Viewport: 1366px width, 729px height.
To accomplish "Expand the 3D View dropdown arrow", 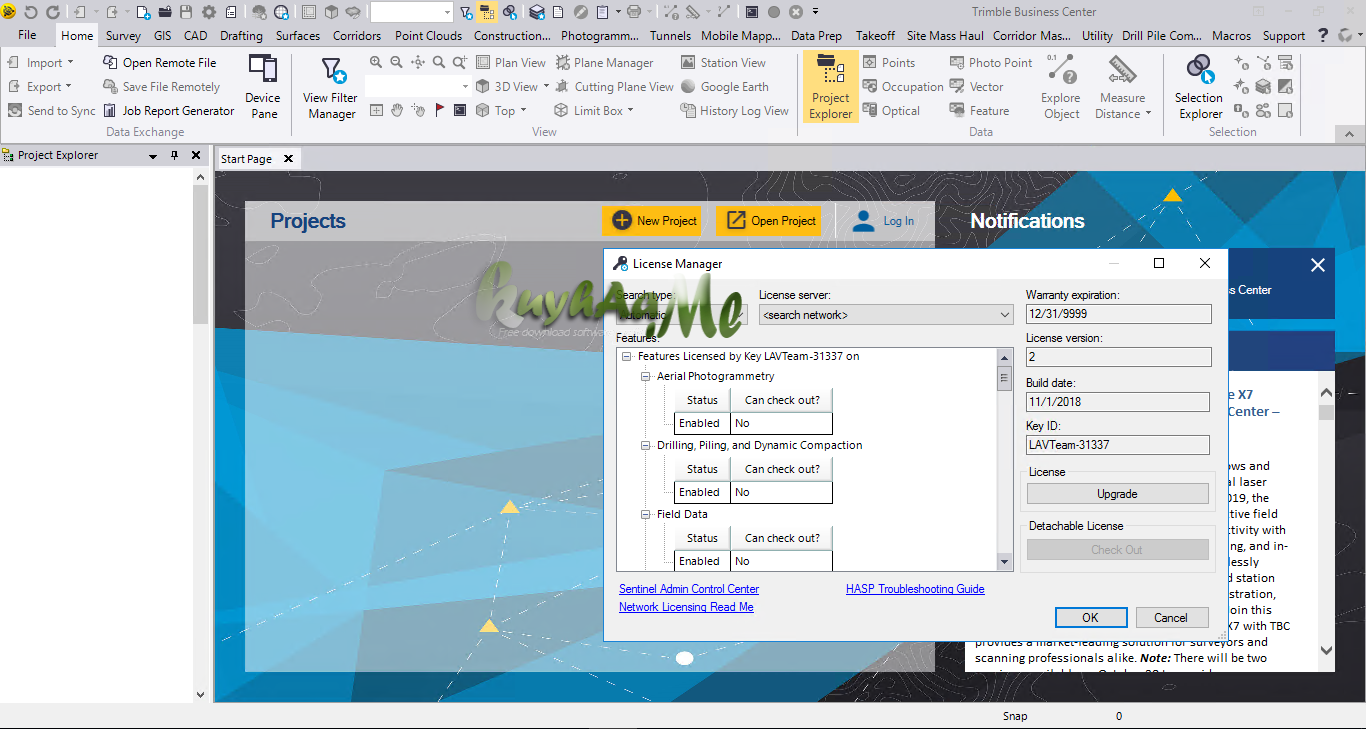I will [x=546, y=87].
